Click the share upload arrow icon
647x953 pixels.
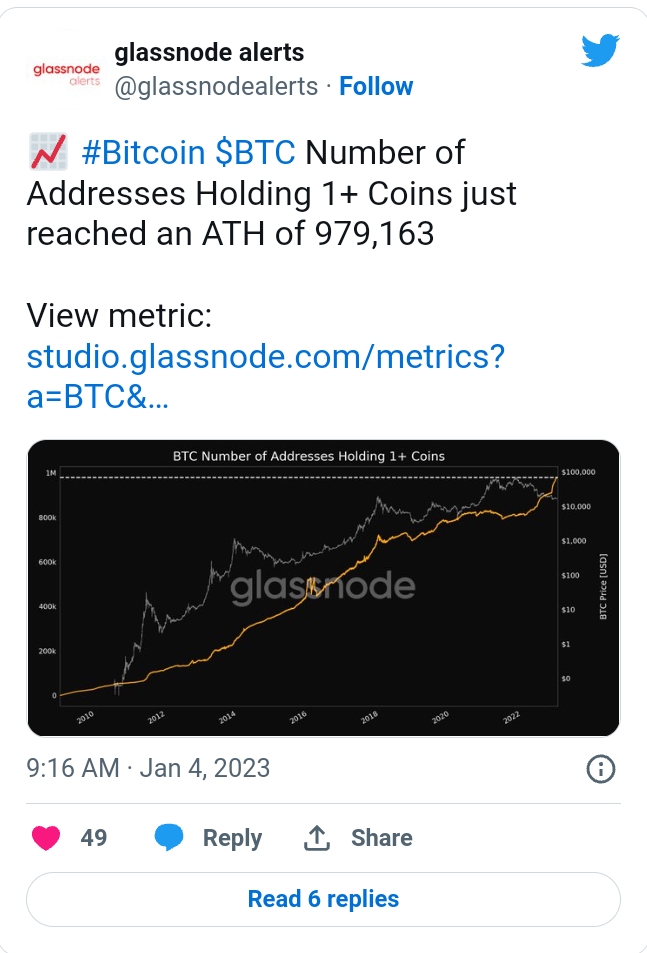[x=317, y=838]
